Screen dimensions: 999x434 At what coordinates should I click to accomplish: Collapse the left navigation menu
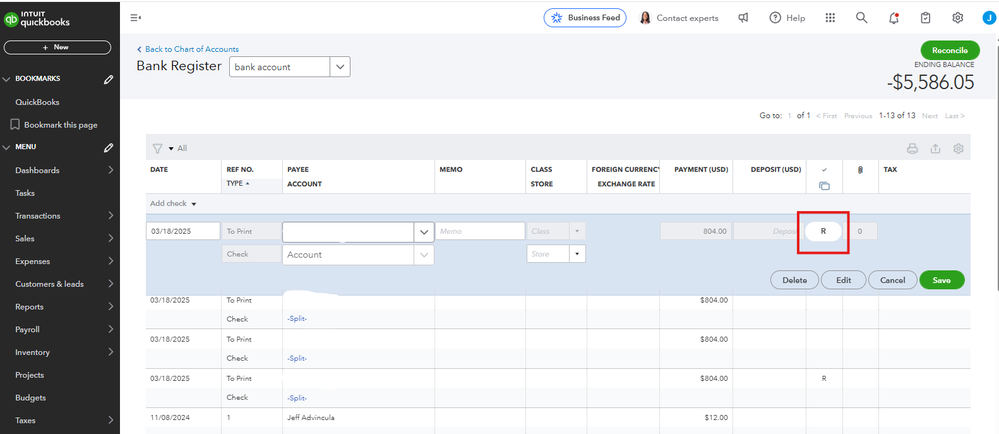(x=136, y=18)
